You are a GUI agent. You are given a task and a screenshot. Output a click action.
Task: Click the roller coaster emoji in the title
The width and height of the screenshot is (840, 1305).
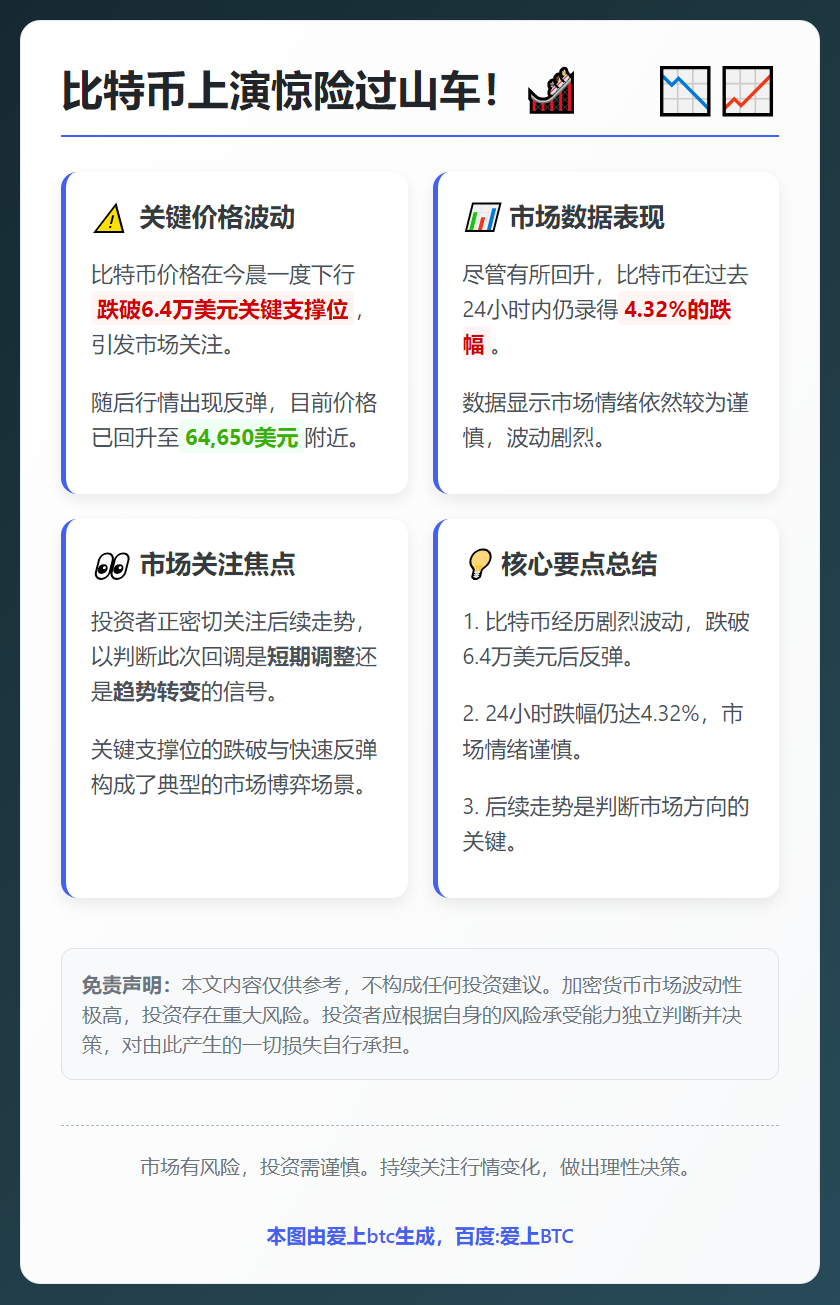(552, 91)
